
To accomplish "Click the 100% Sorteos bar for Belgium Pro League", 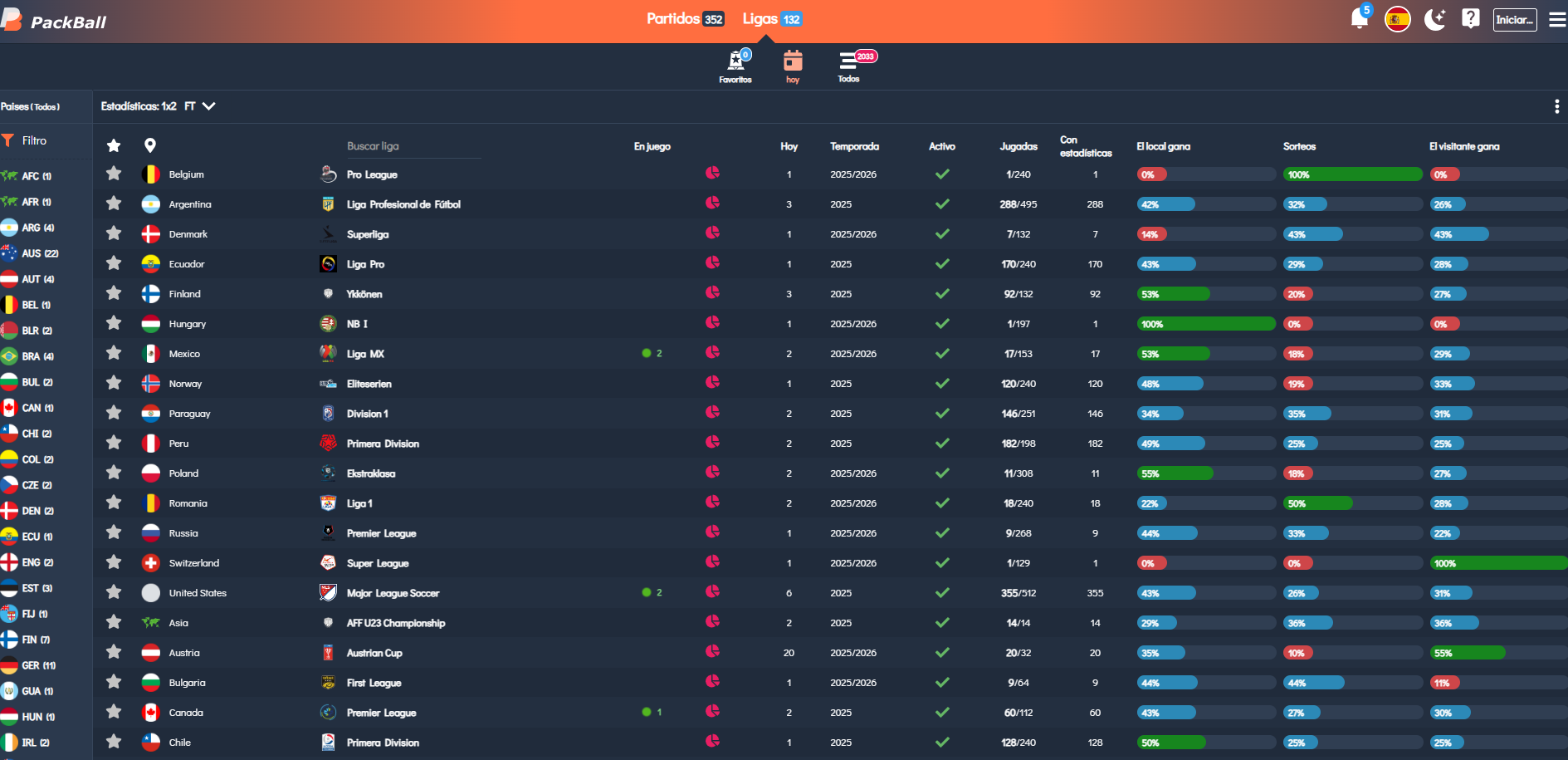I will [1353, 174].
